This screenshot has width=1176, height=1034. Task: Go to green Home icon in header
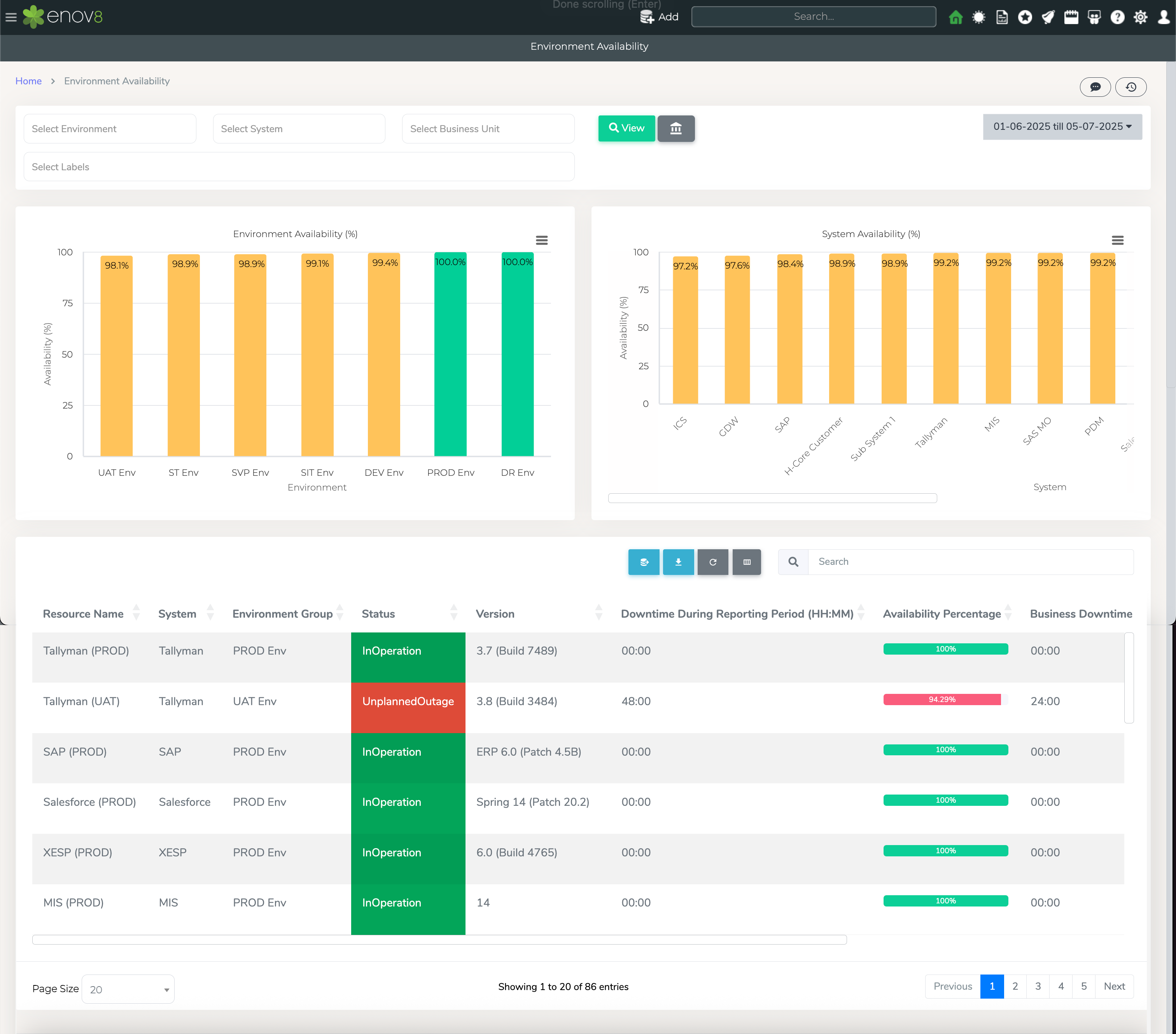955,17
